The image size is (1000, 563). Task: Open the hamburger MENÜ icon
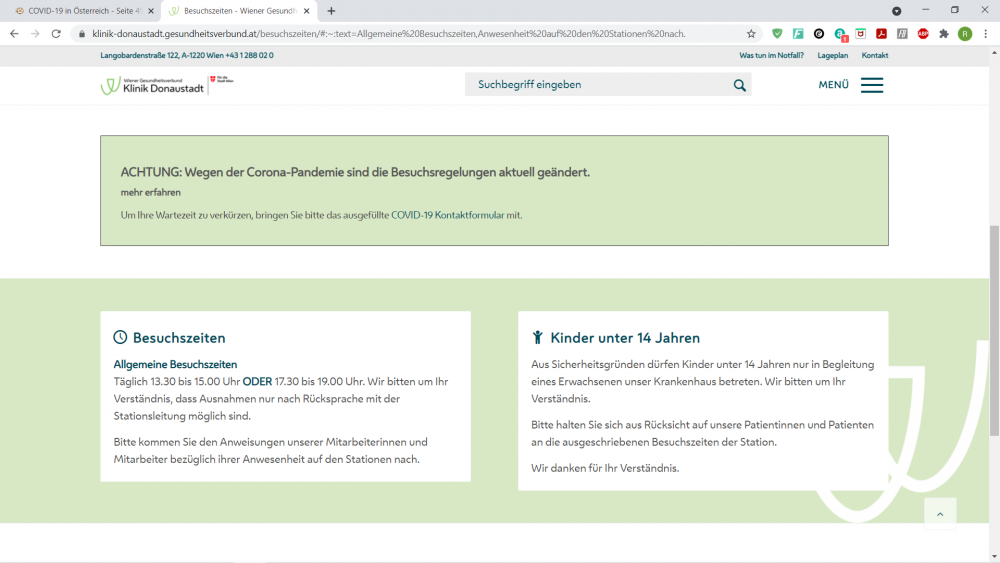point(872,85)
